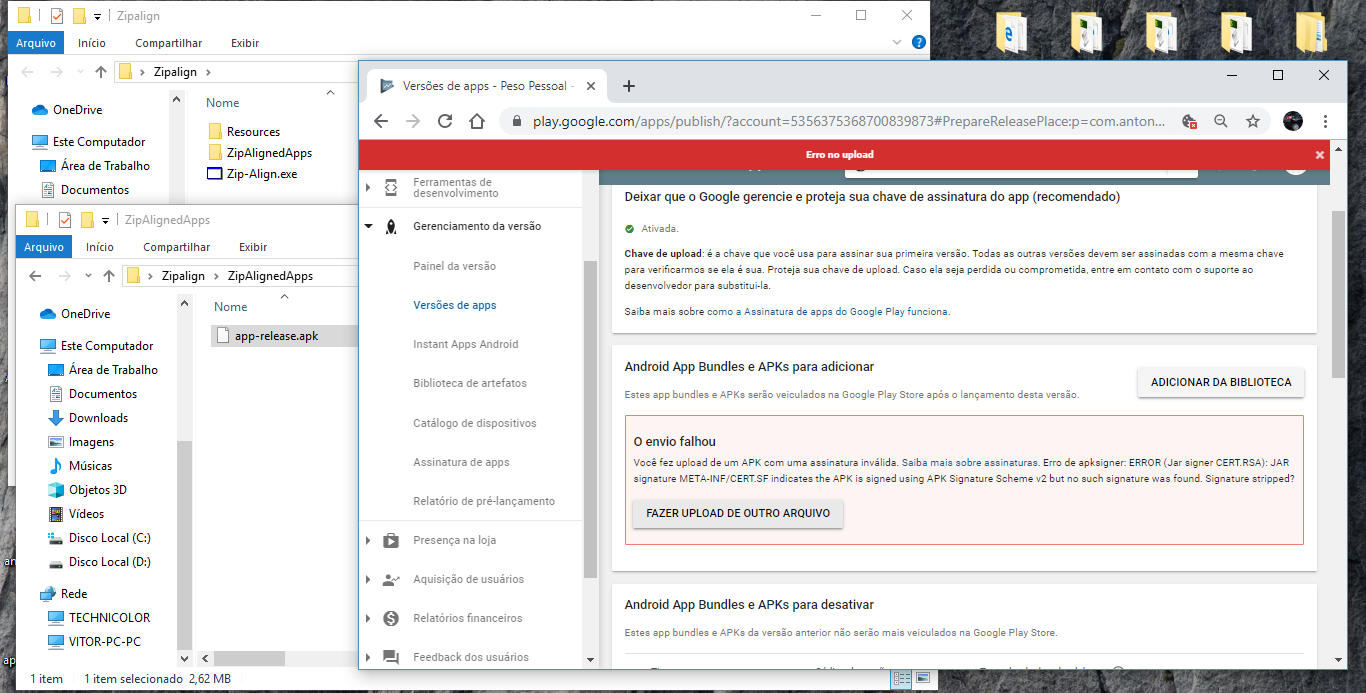Screen dimensions: 1366x693
Task: Open the Chrome zoom magnifier icon
Action: pyautogui.click(x=1221, y=121)
